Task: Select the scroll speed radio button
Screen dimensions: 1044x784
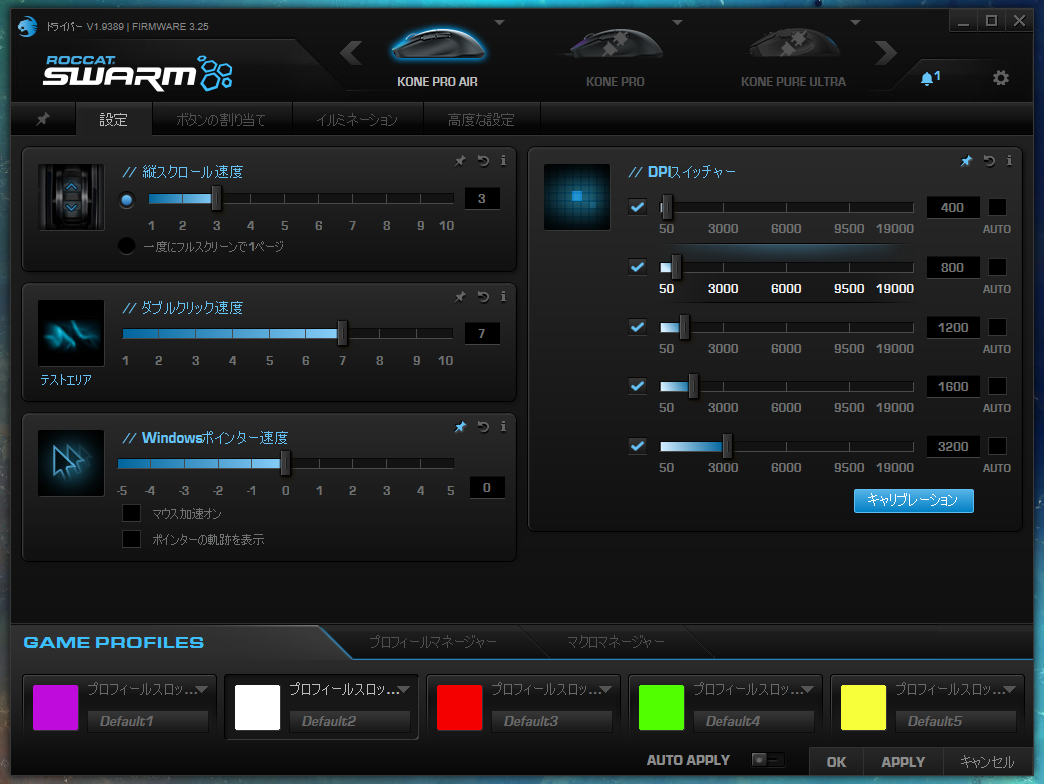Action: 127,200
